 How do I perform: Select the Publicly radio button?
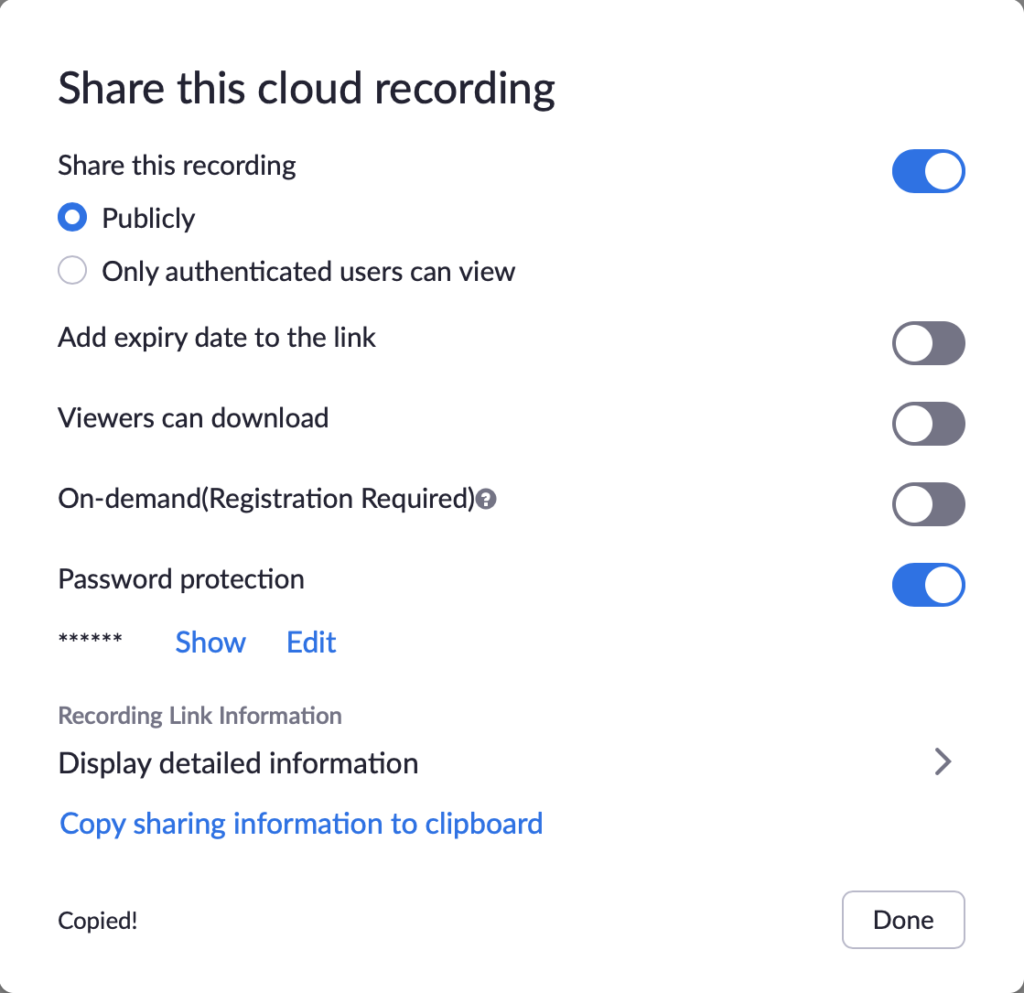[72, 217]
